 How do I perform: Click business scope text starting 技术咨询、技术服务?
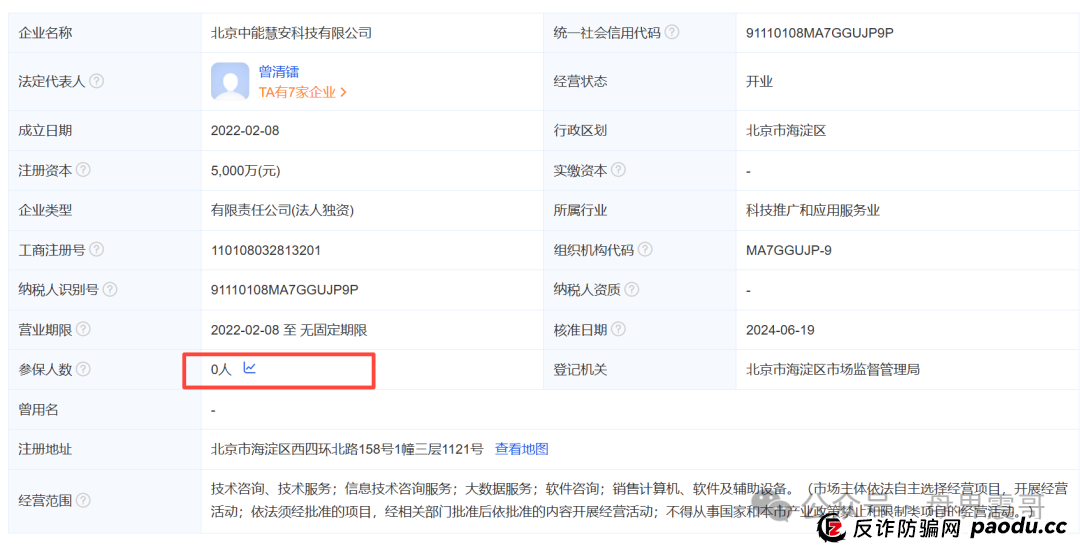(x=639, y=500)
